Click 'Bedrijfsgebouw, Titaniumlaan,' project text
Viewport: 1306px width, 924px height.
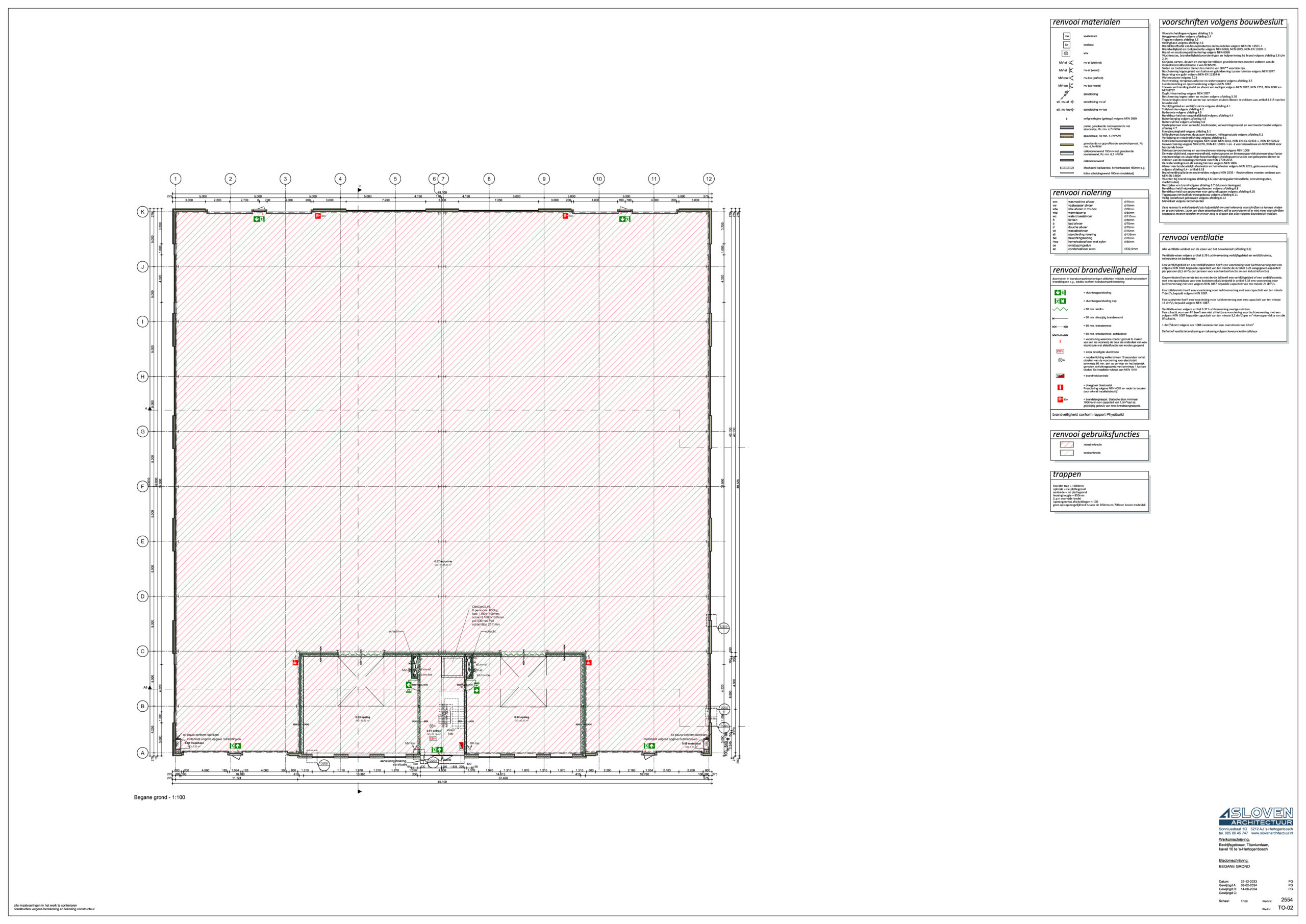[1243, 845]
